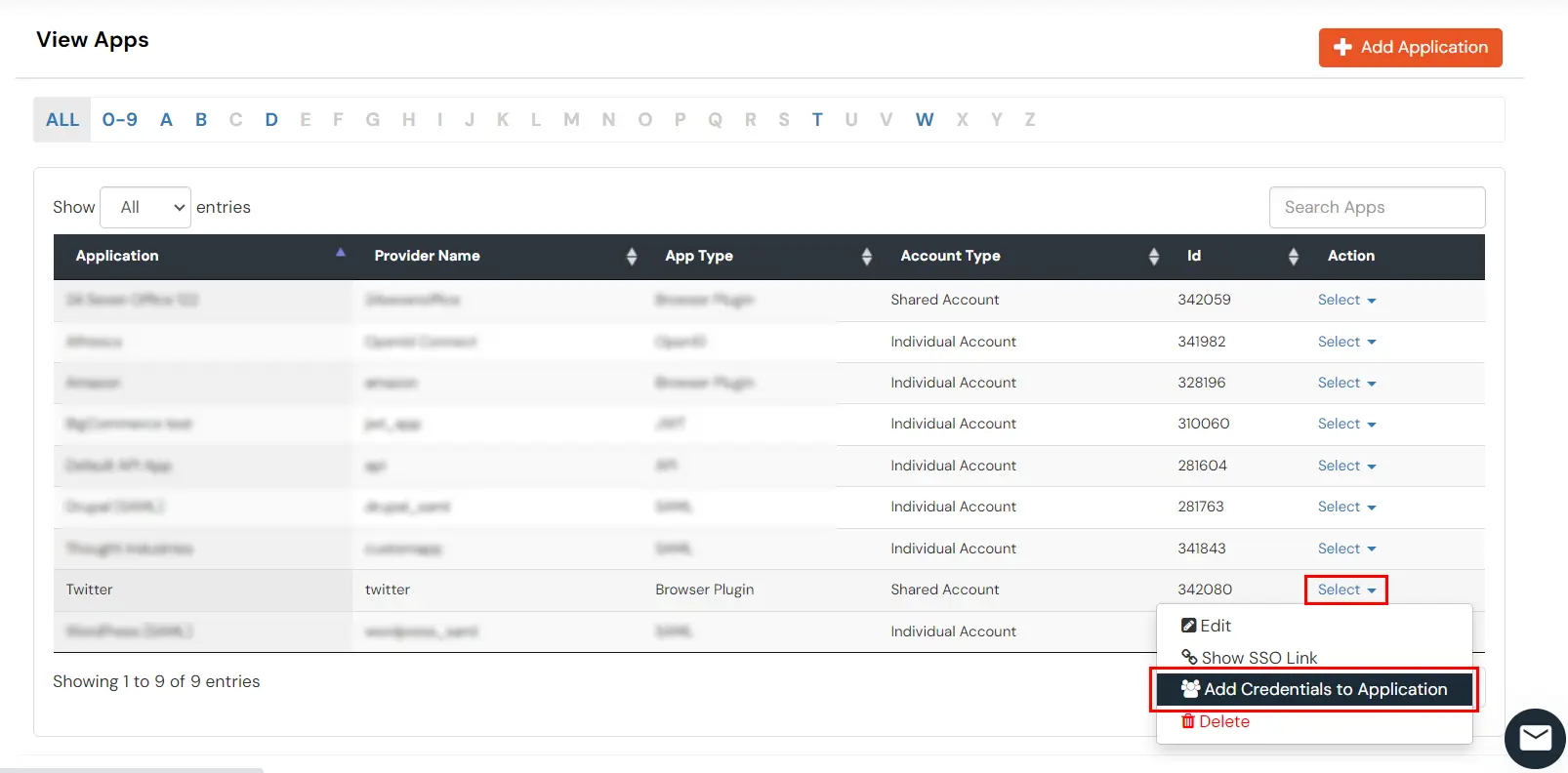Open Select dropdown for Id 281763

click(1346, 507)
